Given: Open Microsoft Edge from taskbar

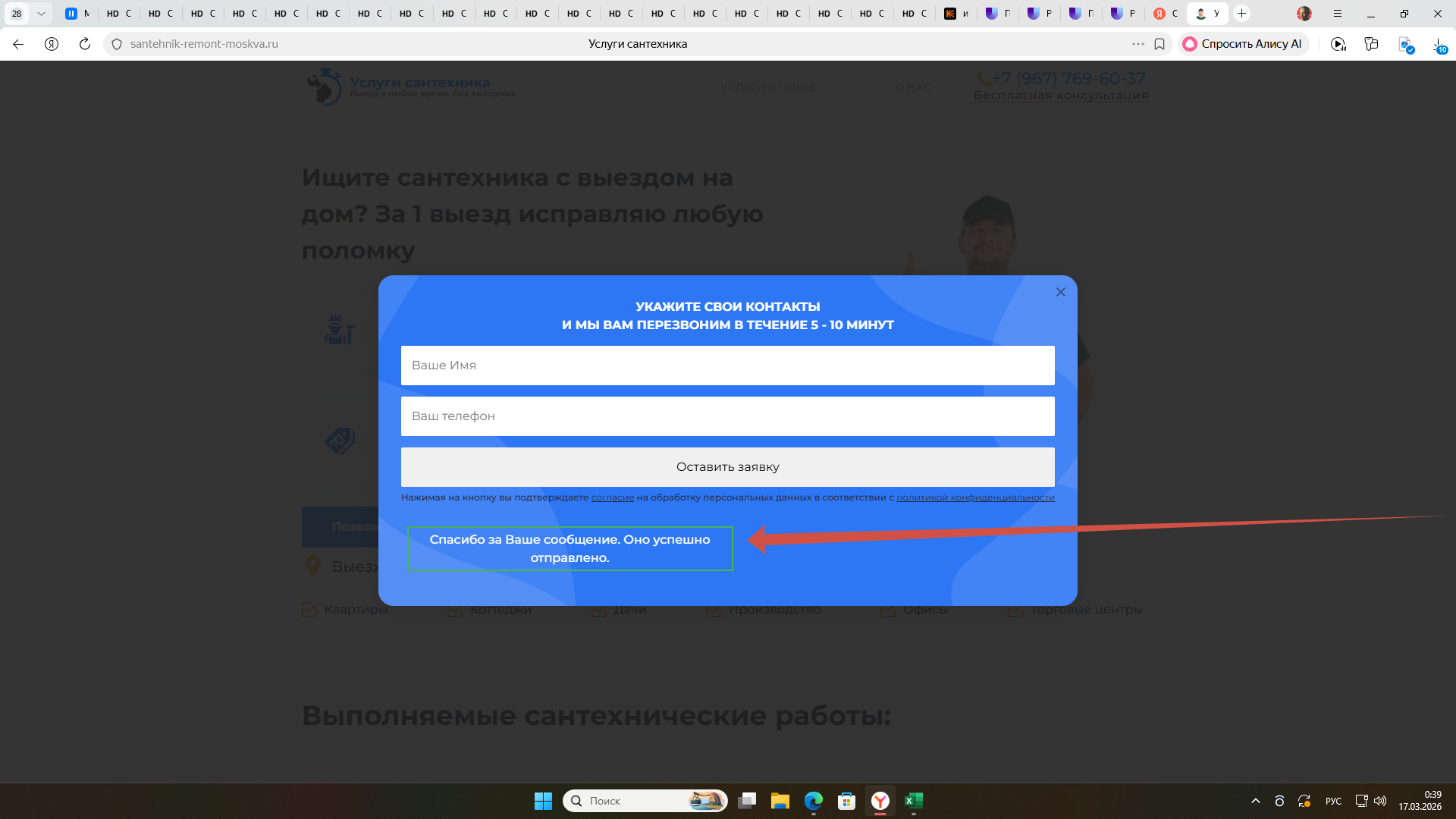Looking at the screenshot, I should click(813, 801).
